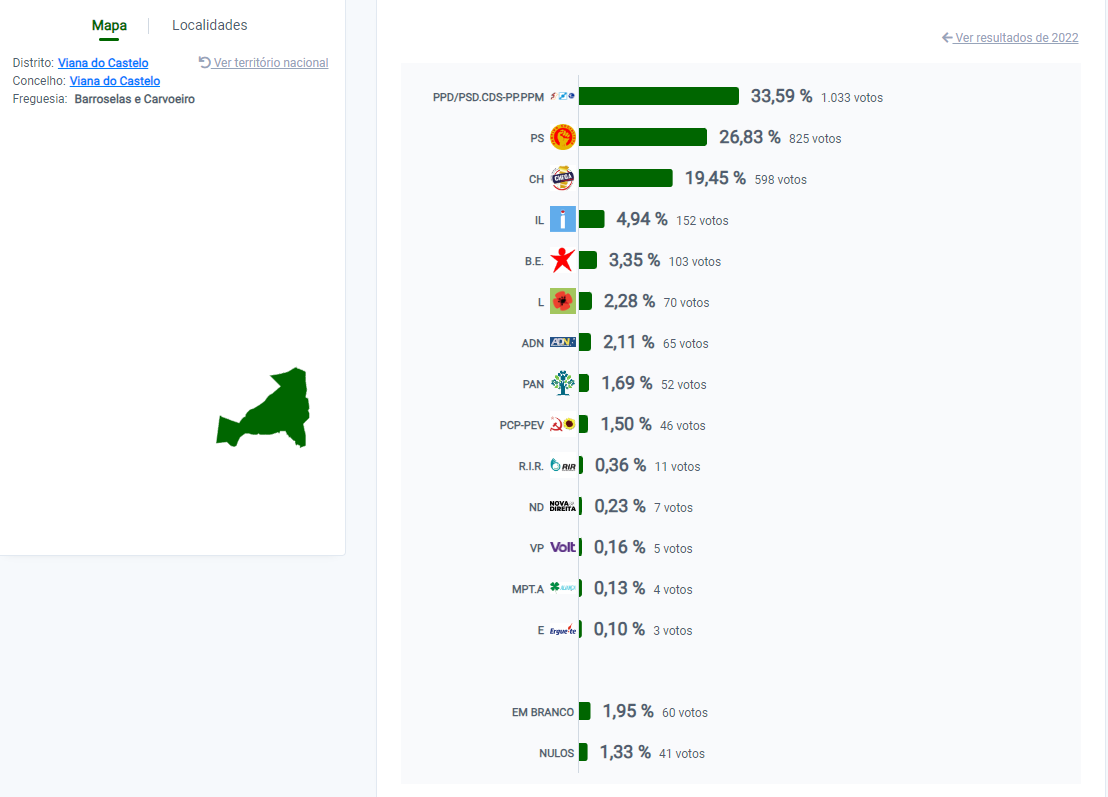Select the Mapa tab
Viewport: 1108px width, 797px height.
110,25
